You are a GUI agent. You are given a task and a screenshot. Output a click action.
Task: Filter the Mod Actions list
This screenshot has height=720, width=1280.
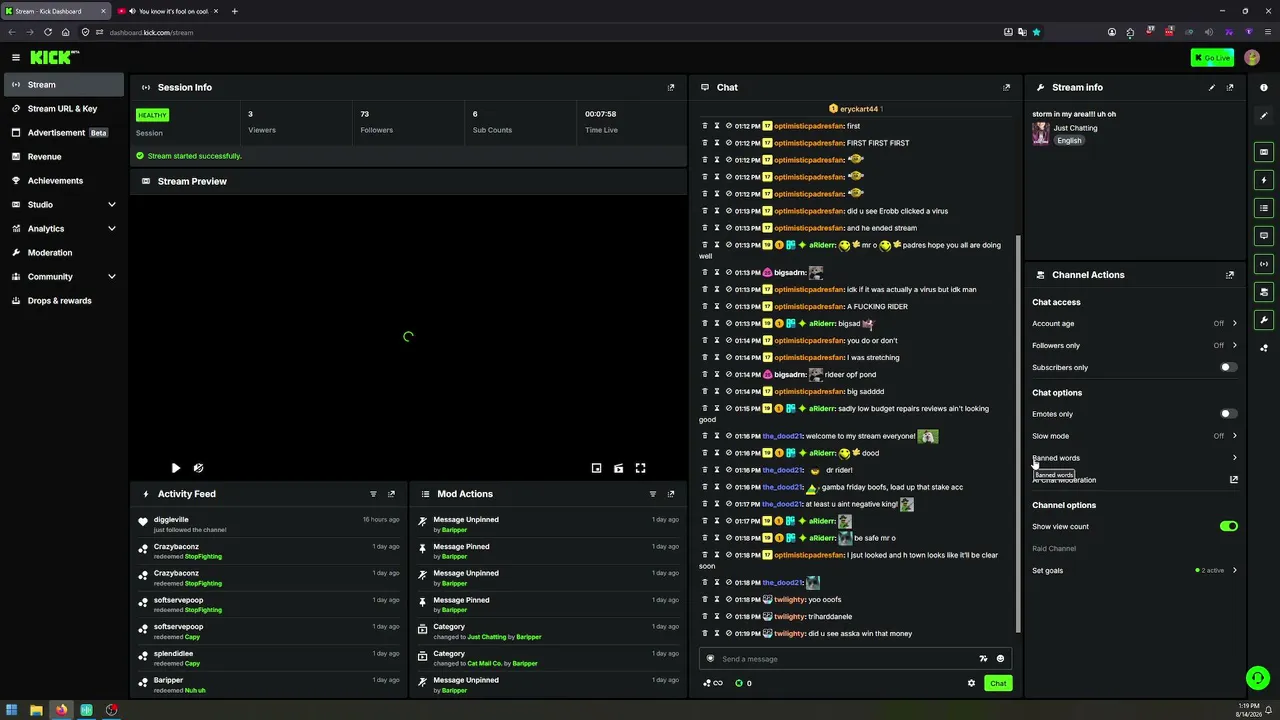click(x=653, y=494)
